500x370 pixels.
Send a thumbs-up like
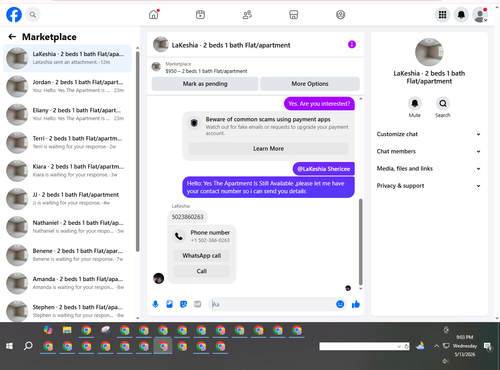coord(356,304)
